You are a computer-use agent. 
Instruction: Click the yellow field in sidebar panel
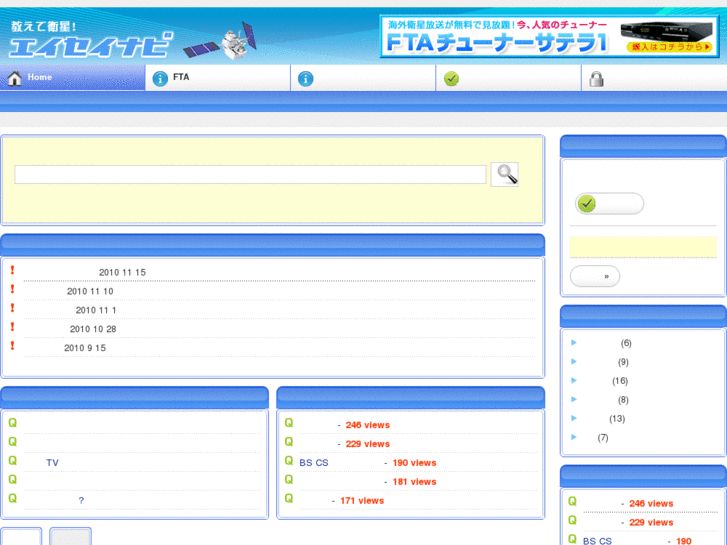tap(643, 247)
